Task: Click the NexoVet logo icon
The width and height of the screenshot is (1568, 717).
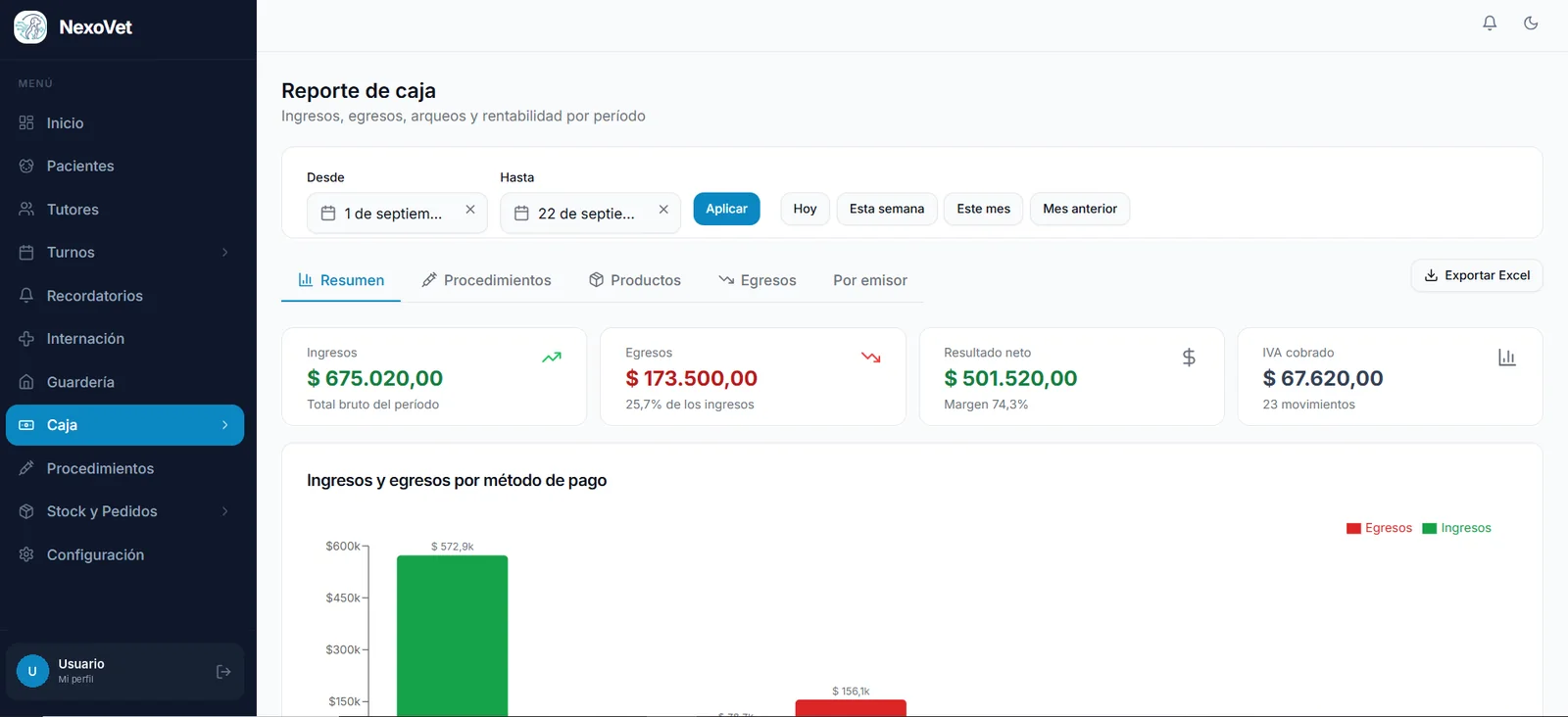Action: 30,27
